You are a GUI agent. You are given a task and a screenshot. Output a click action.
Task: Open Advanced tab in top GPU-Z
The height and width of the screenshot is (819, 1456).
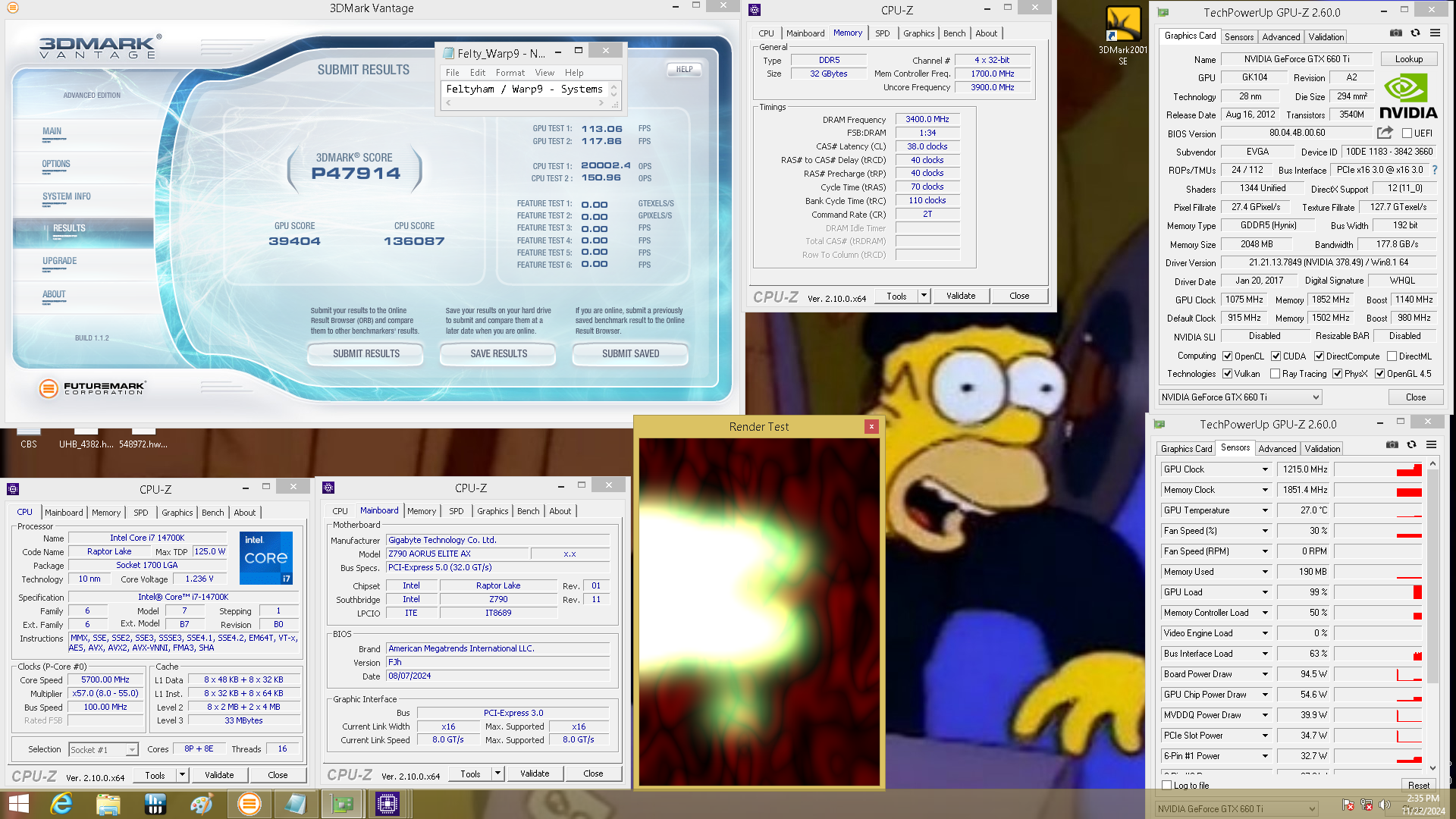(1281, 36)
